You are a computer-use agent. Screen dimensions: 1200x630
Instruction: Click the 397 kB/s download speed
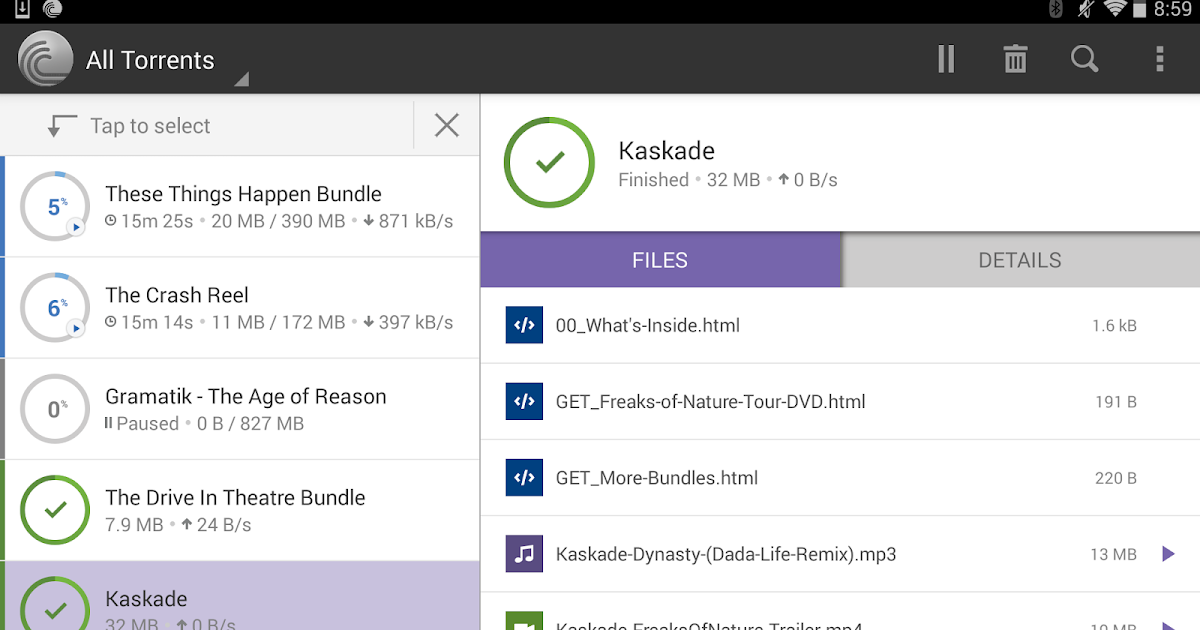[408, 322]
